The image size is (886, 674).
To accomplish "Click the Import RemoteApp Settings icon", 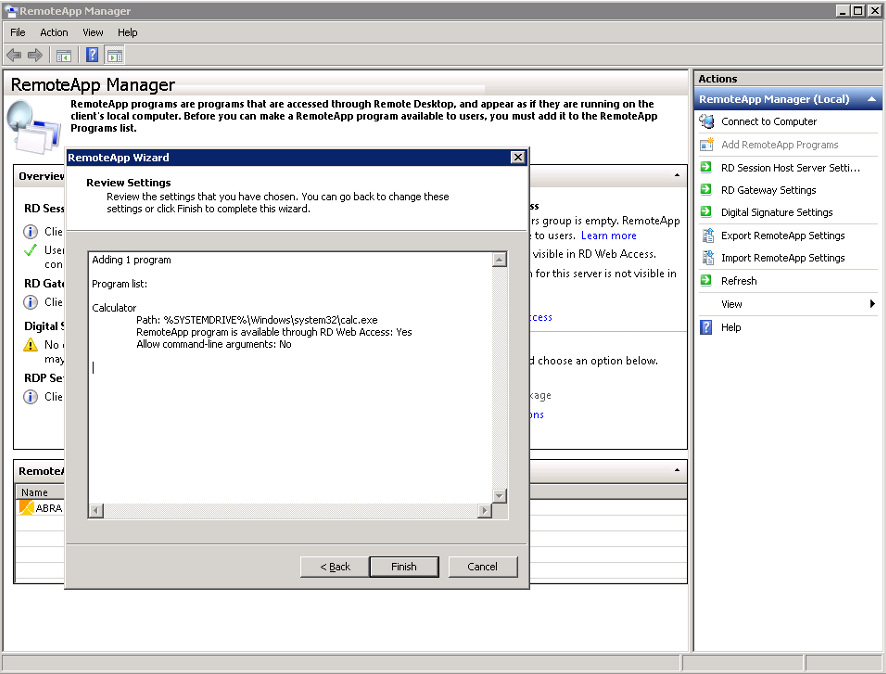I will [707, 258].
